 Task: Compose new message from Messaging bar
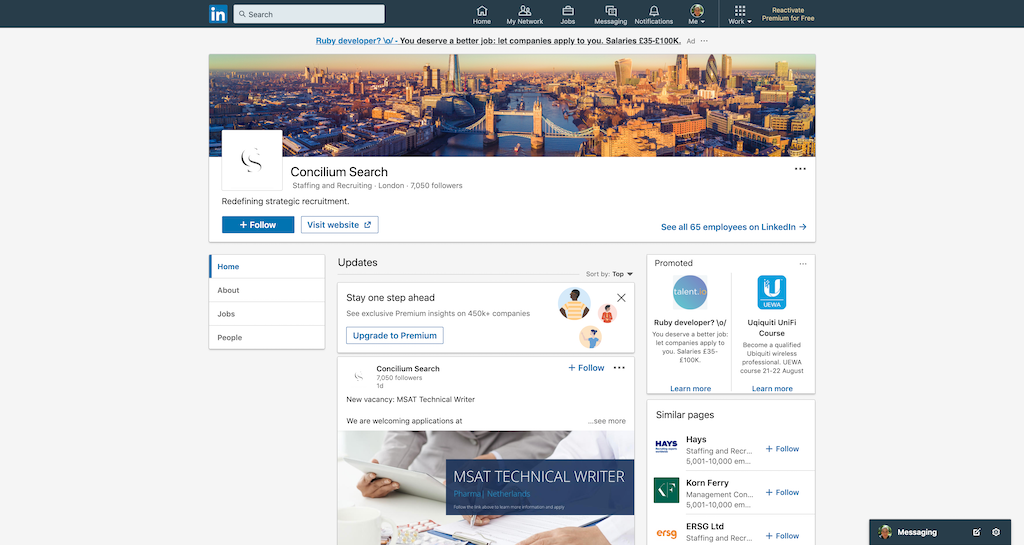click(x=976, y=533)
